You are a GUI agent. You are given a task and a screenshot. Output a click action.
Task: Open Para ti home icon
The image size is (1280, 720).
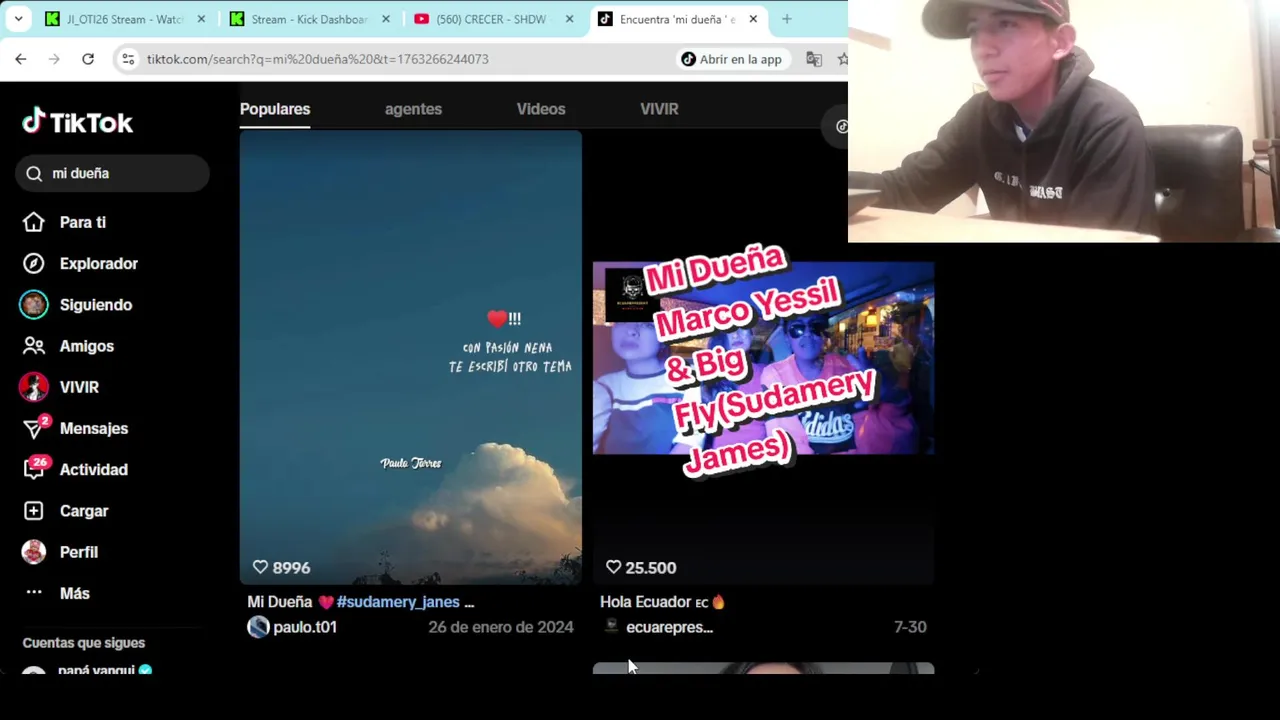34,222
